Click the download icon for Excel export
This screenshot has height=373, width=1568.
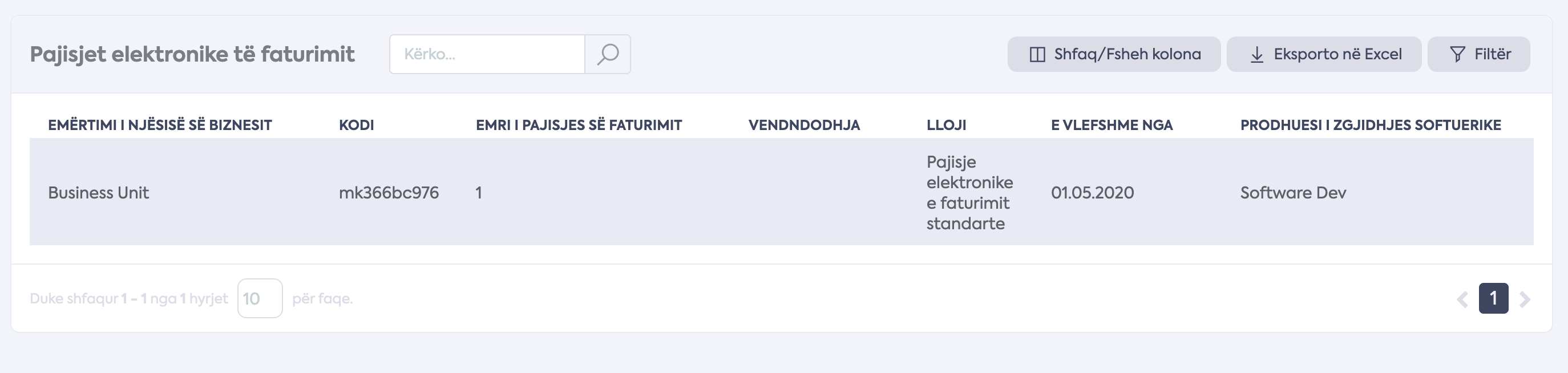point(1257,55)
